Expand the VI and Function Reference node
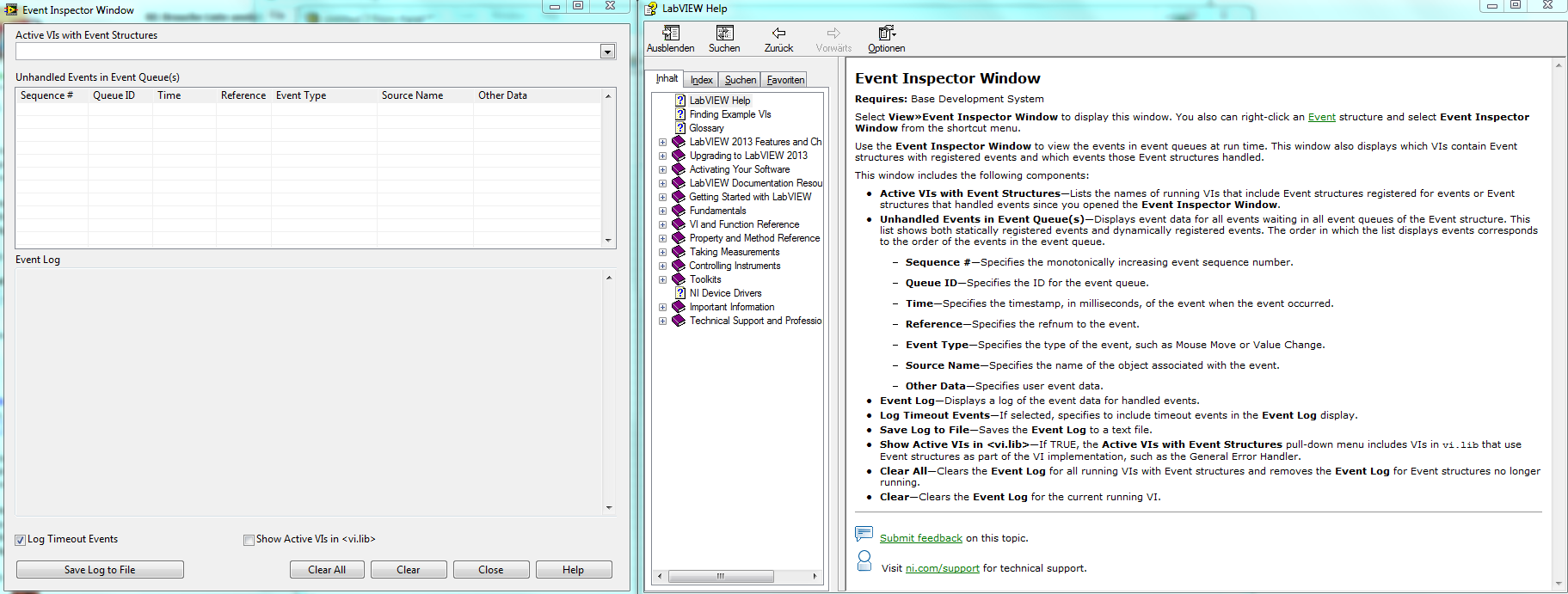The image size is (1568, 594). [662, 224]
